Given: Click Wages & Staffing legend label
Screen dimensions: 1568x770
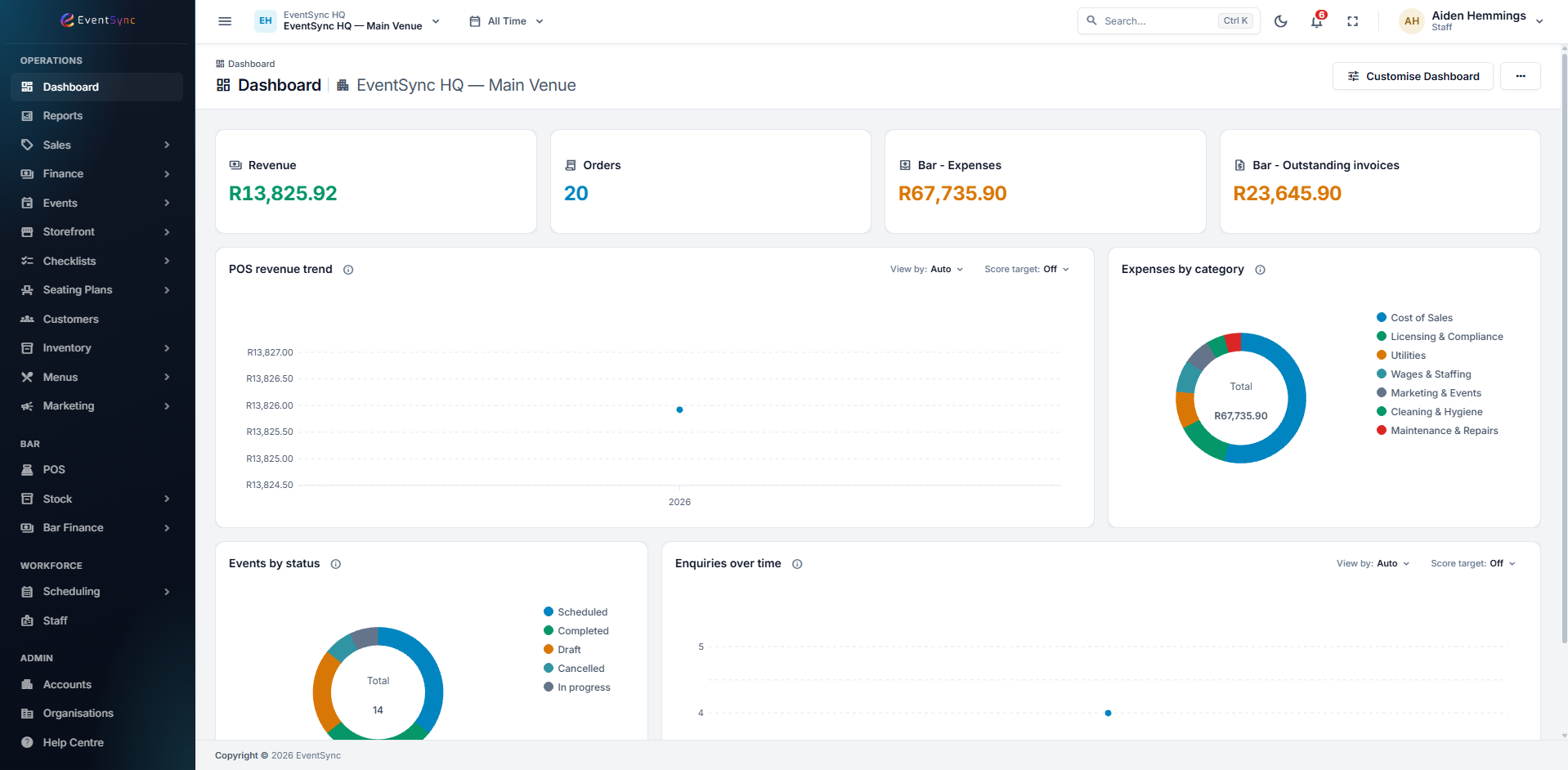Looking at the screenshot, I should click(x=1431, y=374).
